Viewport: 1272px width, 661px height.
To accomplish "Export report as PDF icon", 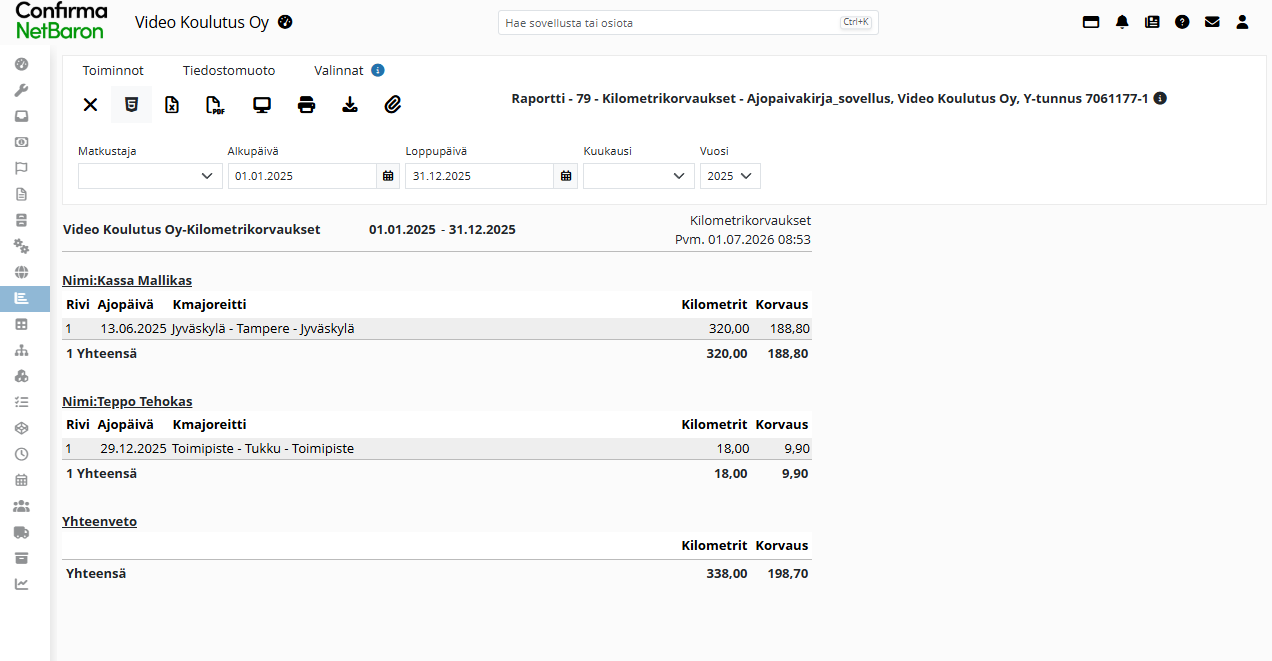I will point(215,105).
